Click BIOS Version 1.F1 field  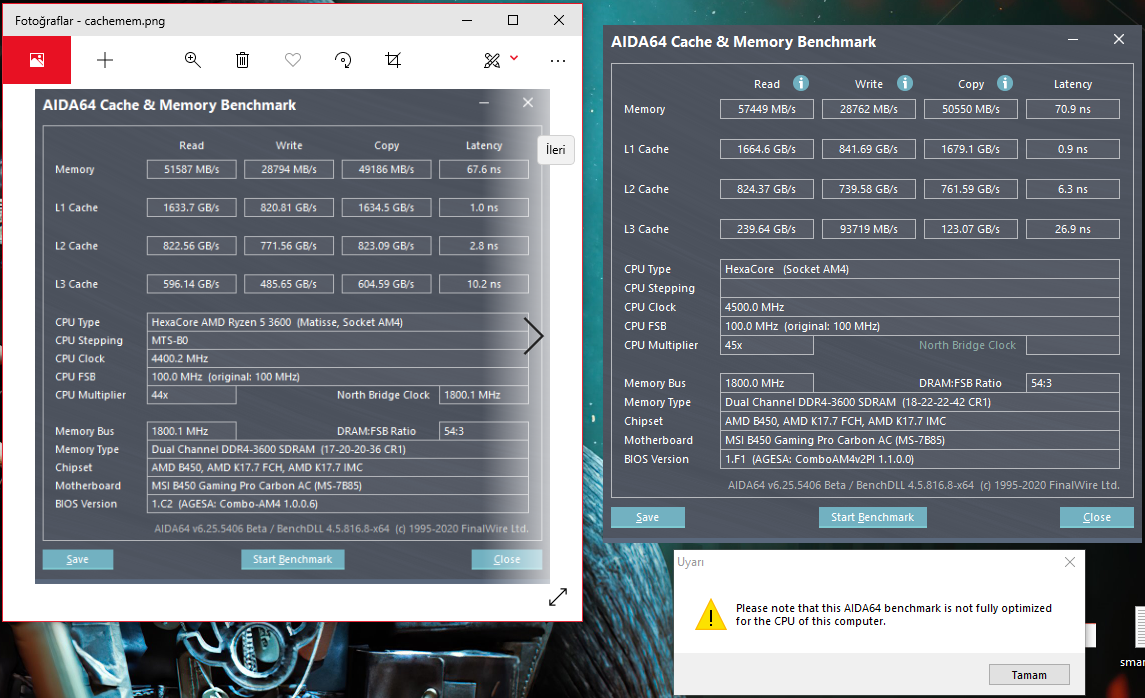(x=919, y=459)
